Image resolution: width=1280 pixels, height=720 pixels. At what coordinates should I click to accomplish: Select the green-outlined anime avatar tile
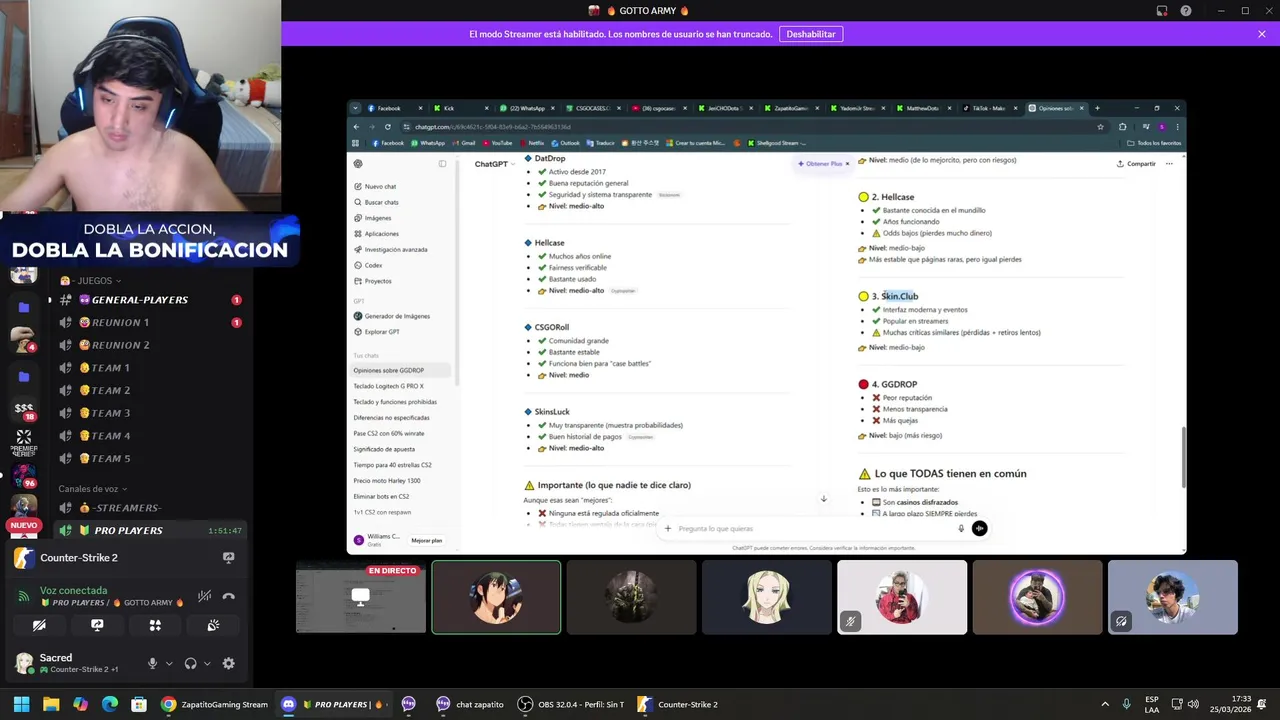click(x=496, y=597)
